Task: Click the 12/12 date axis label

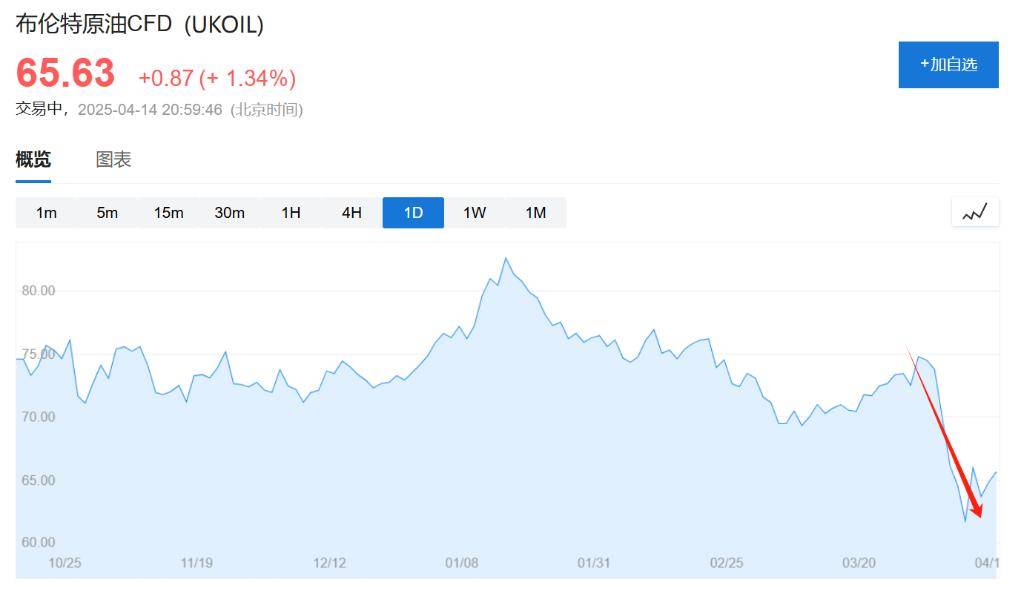Action: point(329,563)
